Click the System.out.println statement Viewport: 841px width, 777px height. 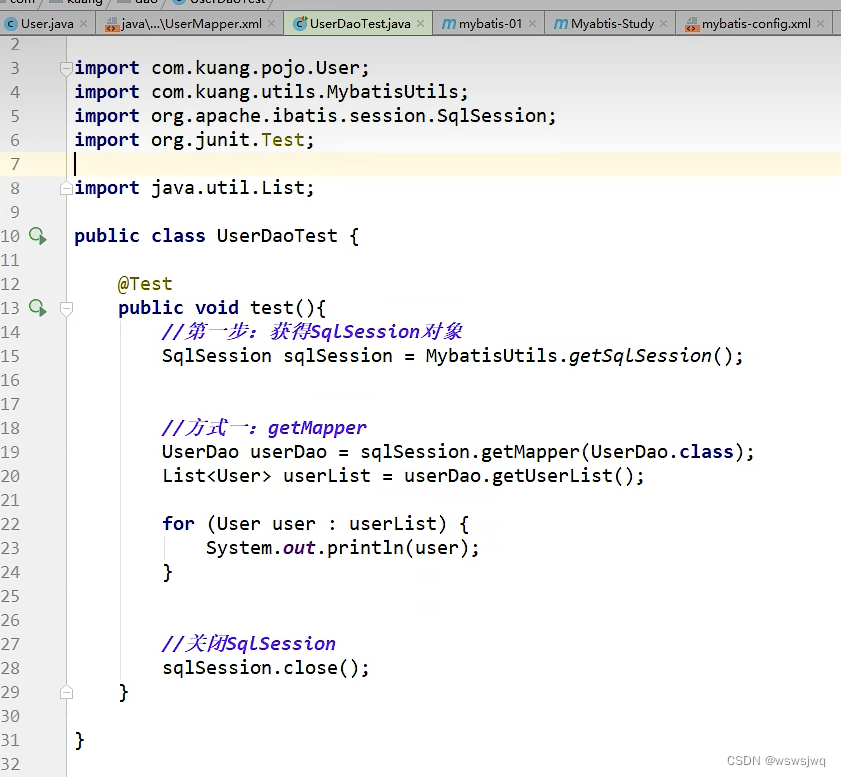(342, 548)
